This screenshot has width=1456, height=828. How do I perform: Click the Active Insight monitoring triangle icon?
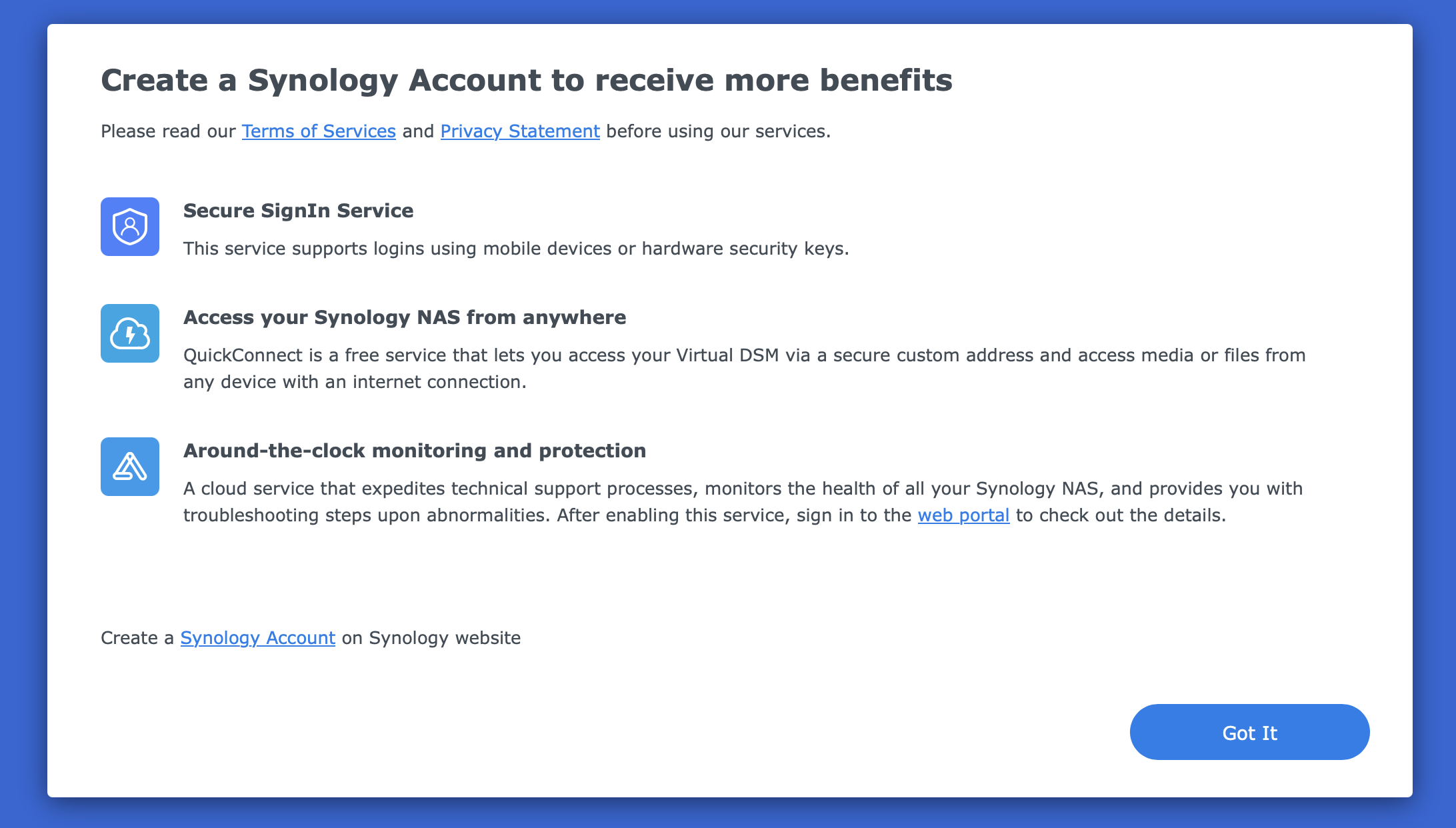click(x=129, y=467)
